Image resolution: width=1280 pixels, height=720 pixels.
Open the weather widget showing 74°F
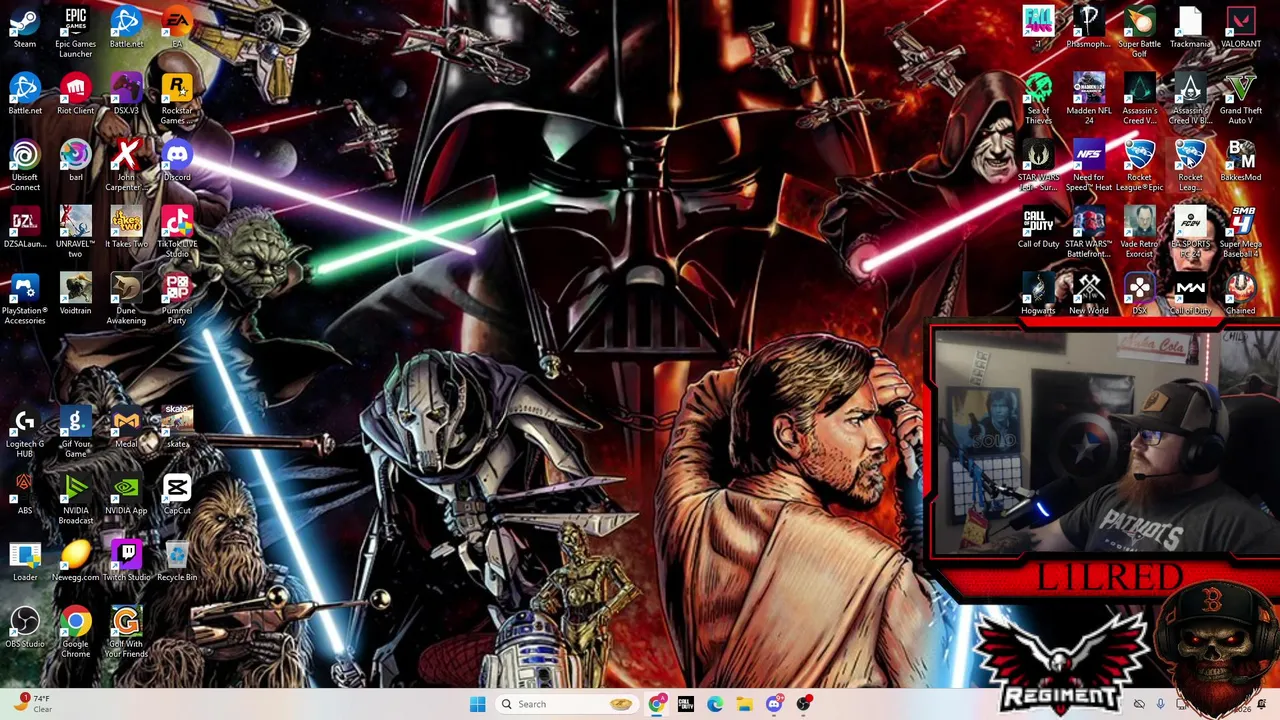pos(33,704)
